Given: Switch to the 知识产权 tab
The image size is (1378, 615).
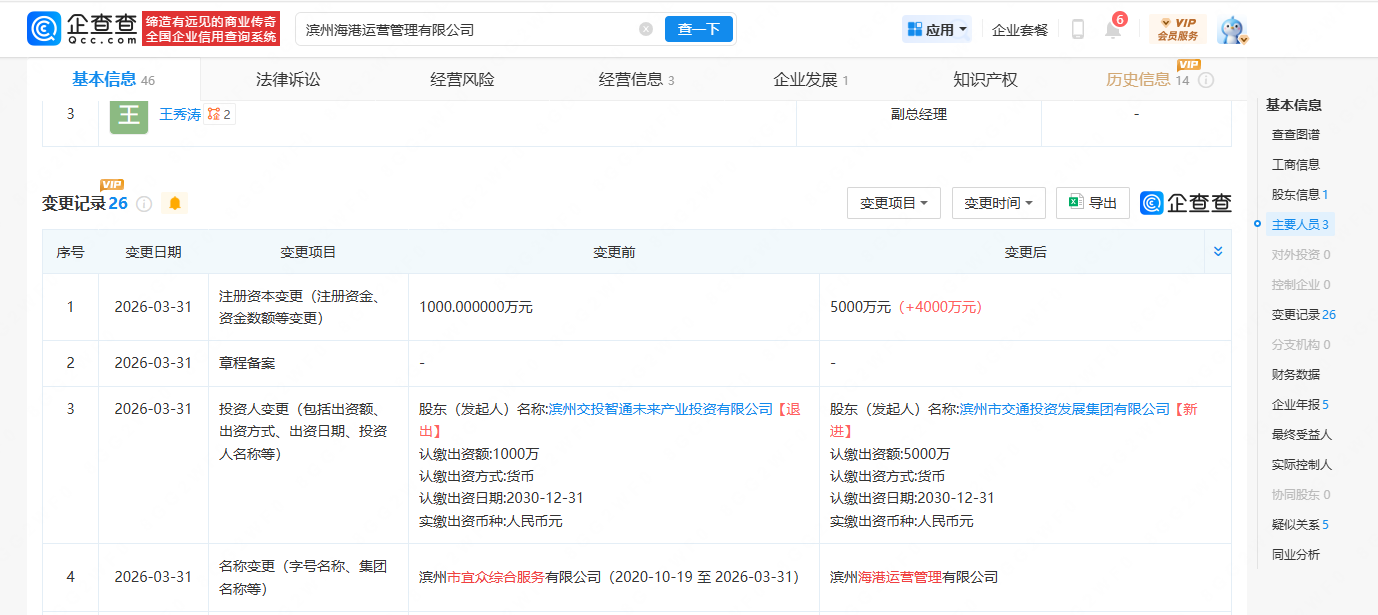Looking at the screenshot, I should (985, 80).
